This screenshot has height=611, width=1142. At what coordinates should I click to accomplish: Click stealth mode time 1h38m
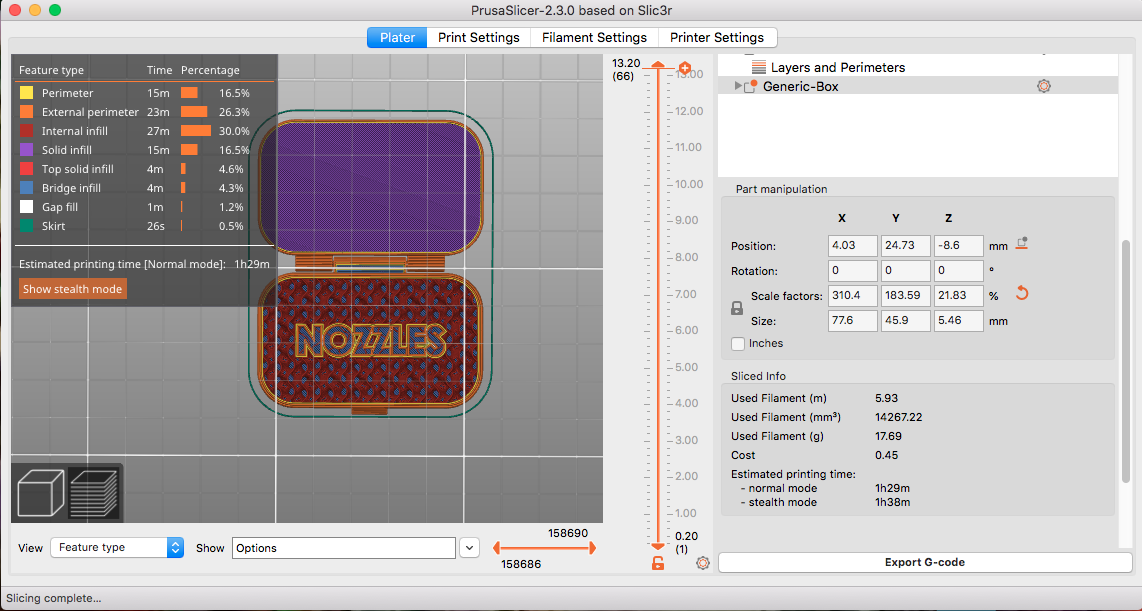pos(892,502)
